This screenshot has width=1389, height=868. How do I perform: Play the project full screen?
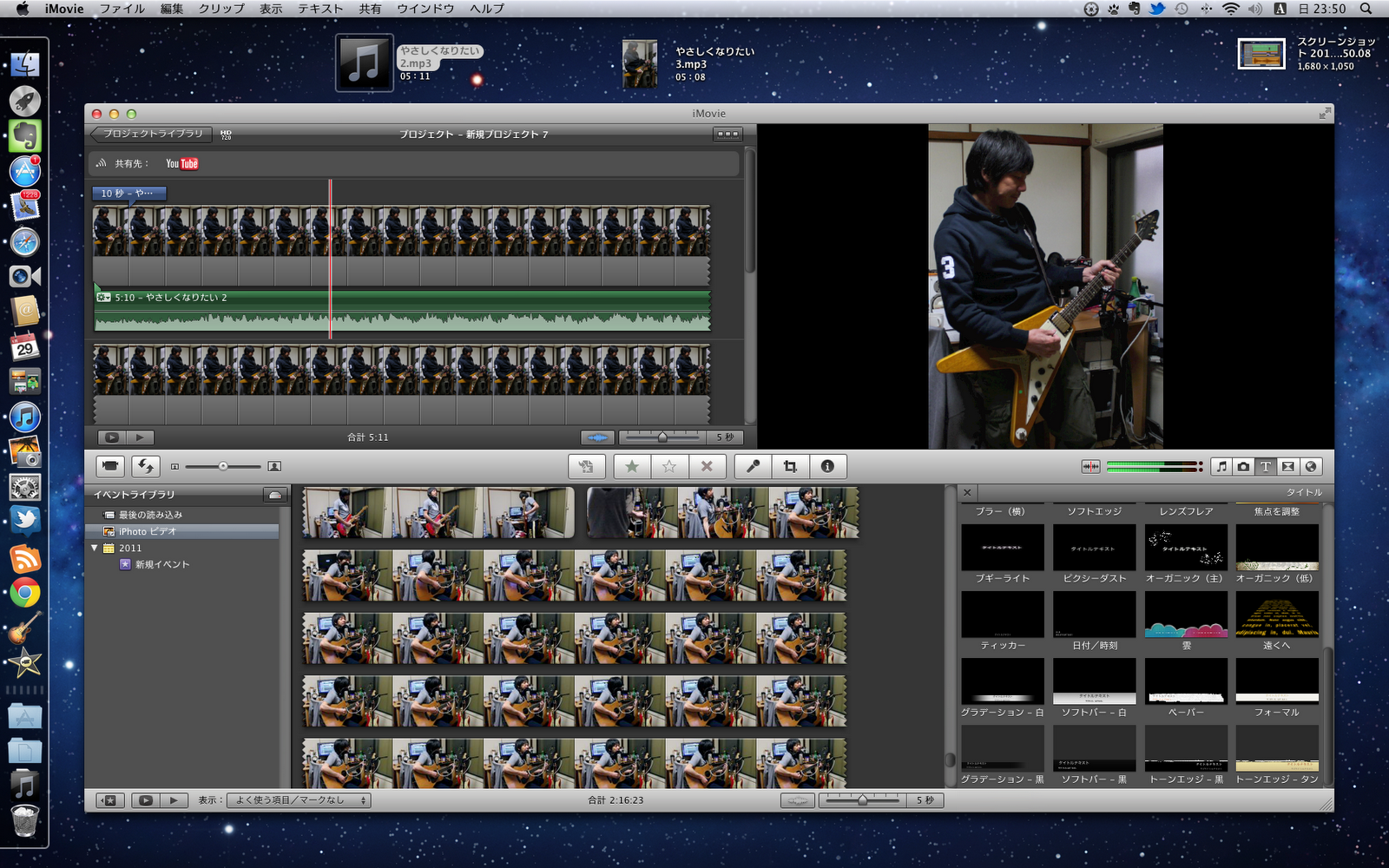point(110,437)
